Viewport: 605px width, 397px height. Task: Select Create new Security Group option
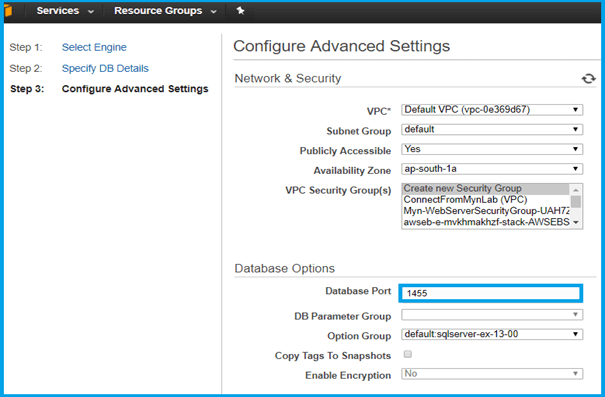pyautogui.click(x=485, y=189)
